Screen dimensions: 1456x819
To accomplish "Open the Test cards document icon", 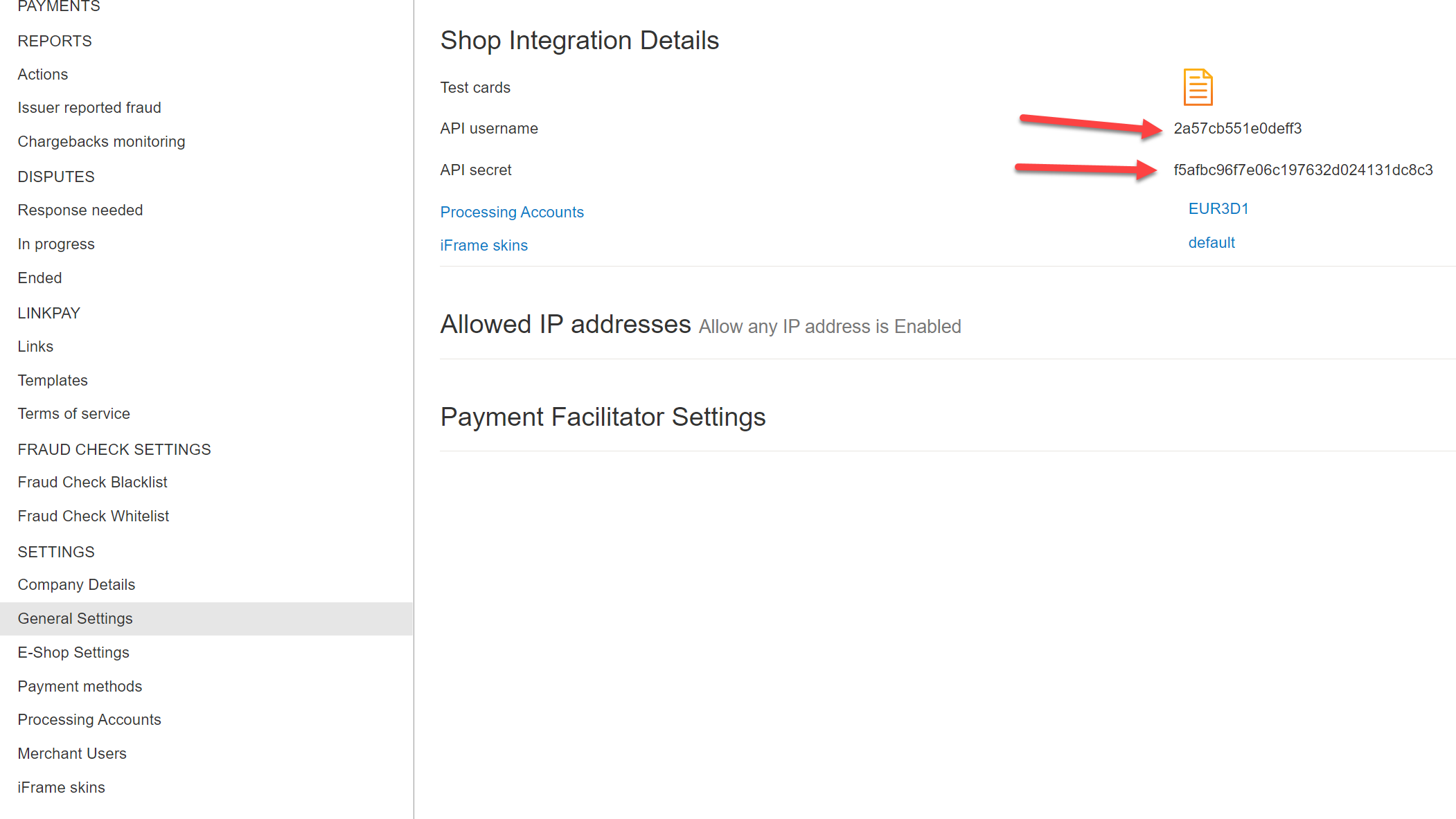I will [x=1198, y=87].
